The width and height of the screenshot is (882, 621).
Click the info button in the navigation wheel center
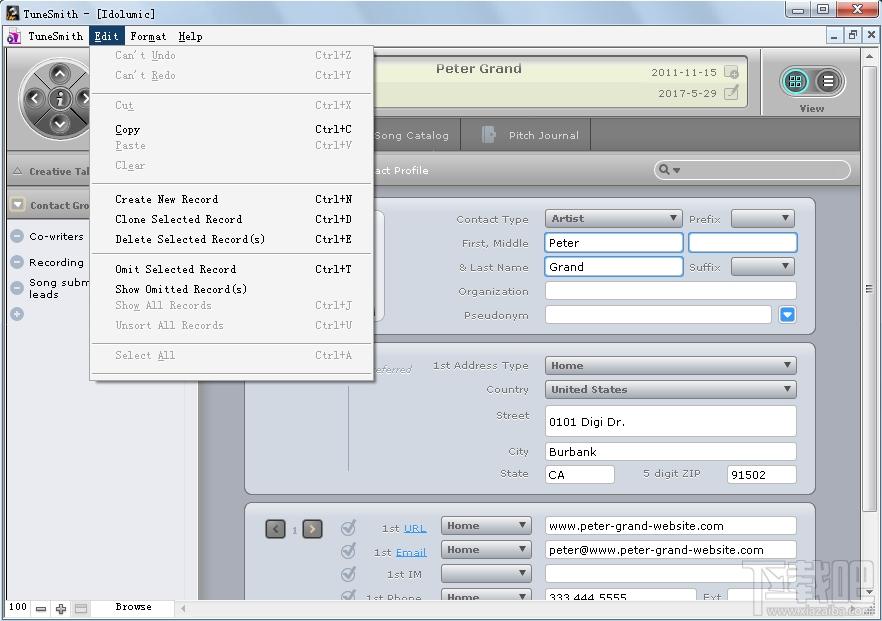[60, 98]
